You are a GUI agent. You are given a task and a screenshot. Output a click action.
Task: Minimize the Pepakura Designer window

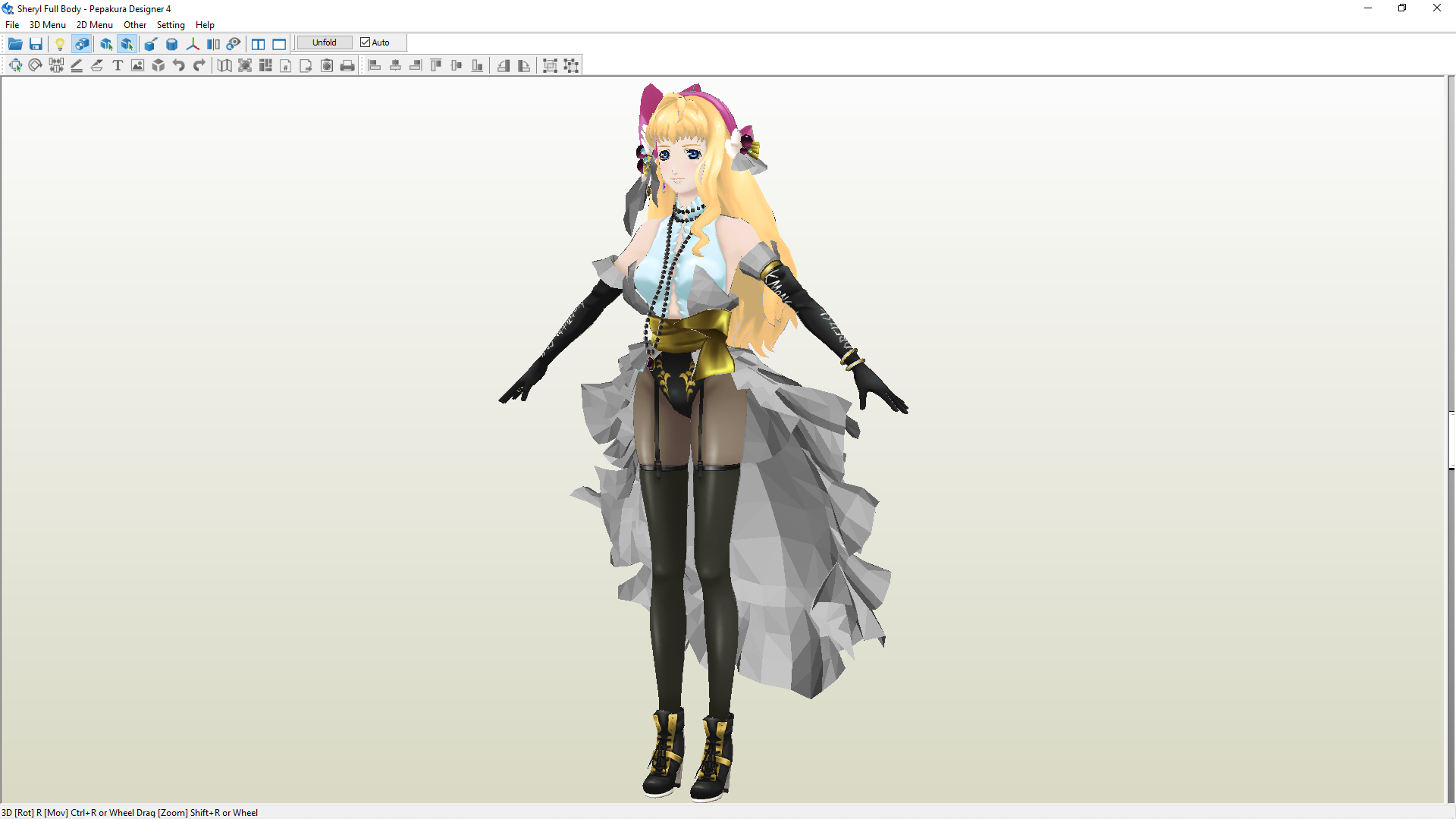(x=1368, y=8)
